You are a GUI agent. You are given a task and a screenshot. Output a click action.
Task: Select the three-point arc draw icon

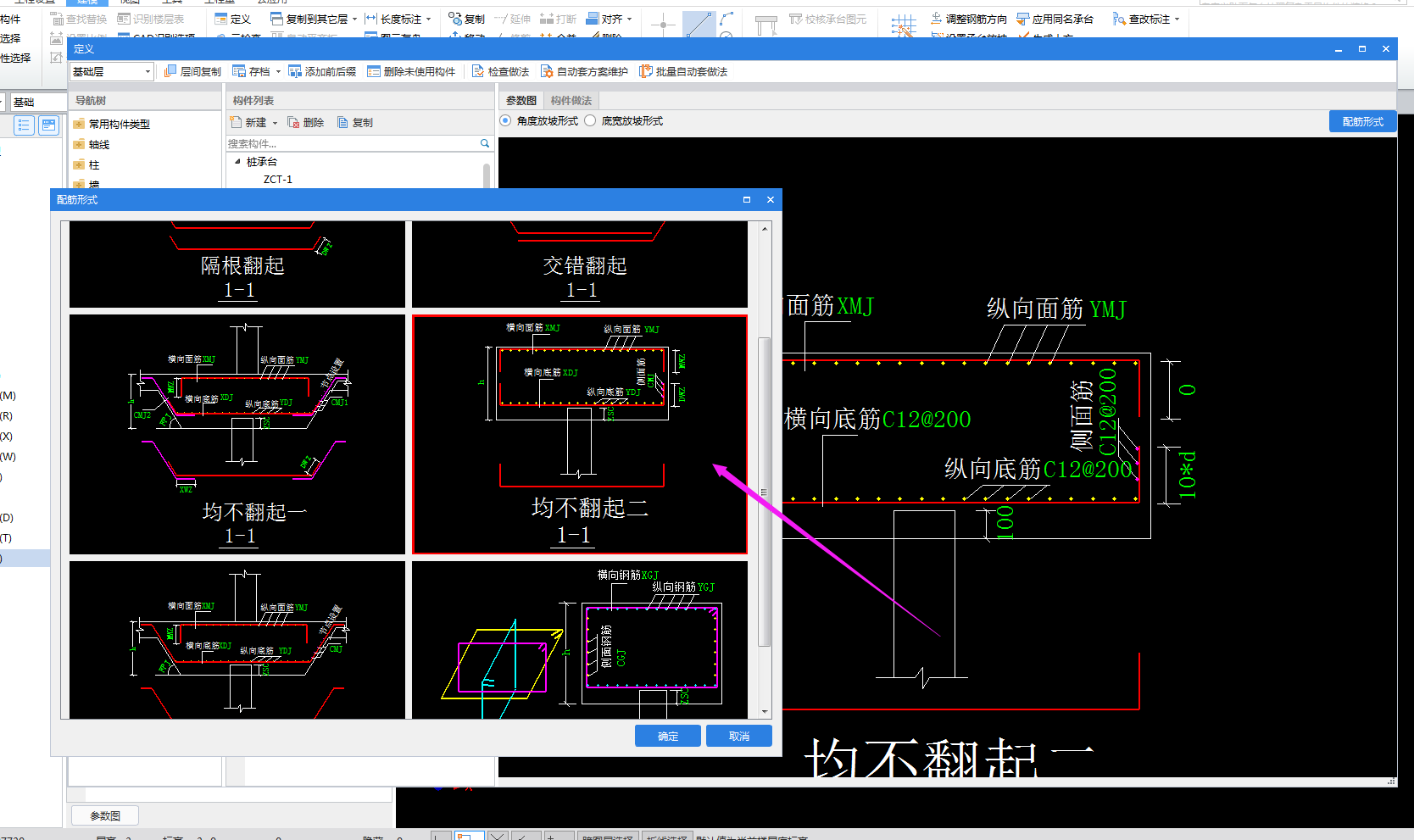[x=726, y=18]
